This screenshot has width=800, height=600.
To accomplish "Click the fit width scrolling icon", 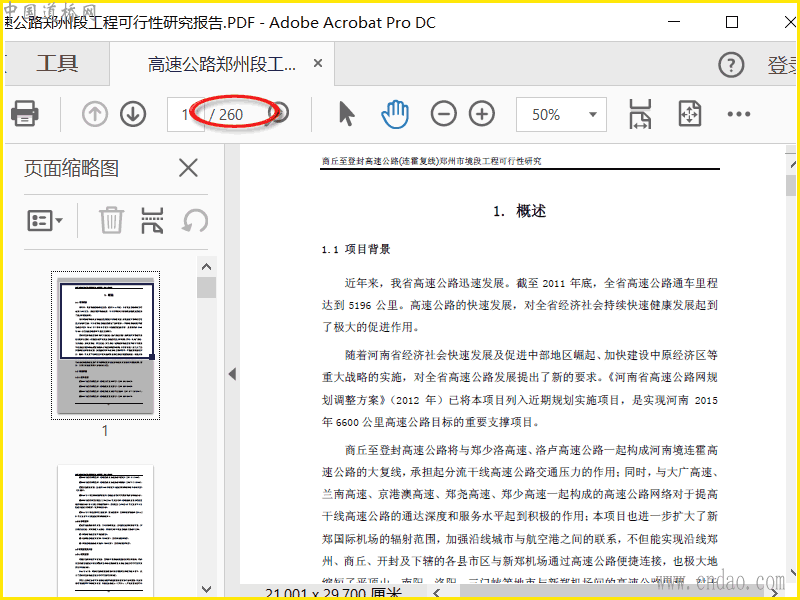I will 640,114.
